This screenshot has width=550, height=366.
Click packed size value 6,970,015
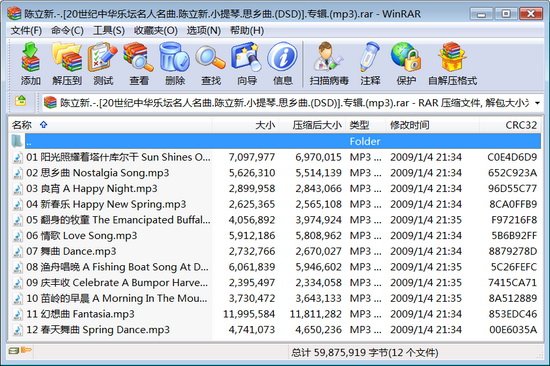coord(318,157)
